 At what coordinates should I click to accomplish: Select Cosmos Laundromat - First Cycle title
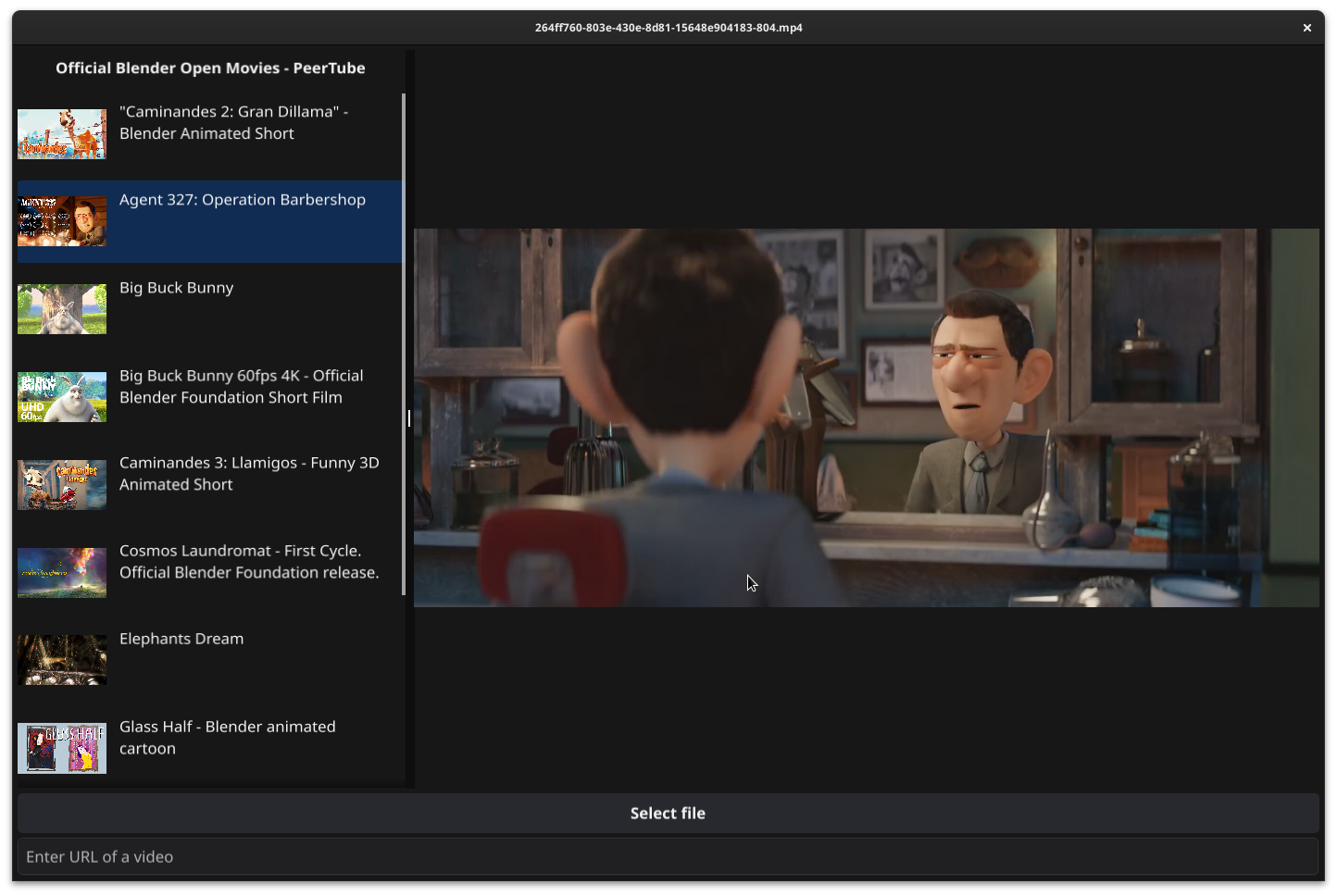click(249, 562)
